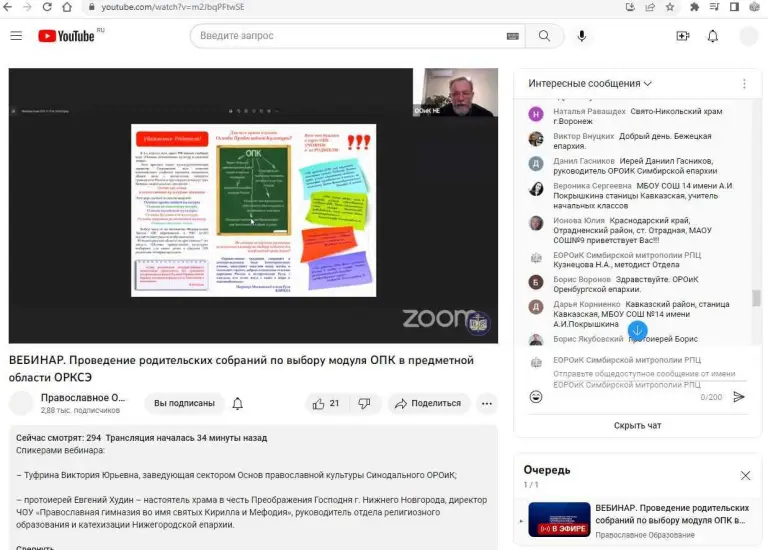Image resolution: width=768 pixels, height=550 pixels.
Task: Click chat author 'Борис Якубовский'
Action: click(588, 339)
